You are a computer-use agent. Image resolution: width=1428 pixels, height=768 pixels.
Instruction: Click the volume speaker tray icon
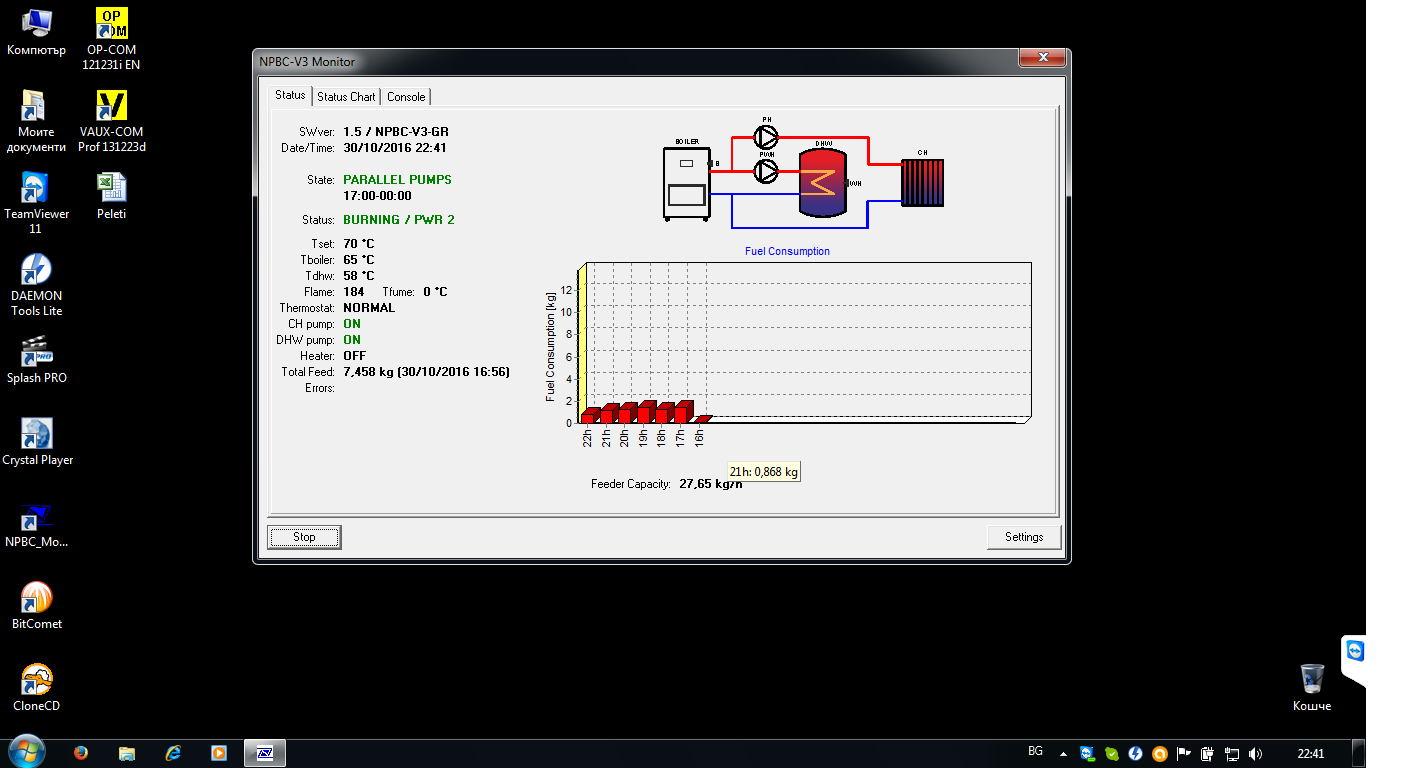1255,753
